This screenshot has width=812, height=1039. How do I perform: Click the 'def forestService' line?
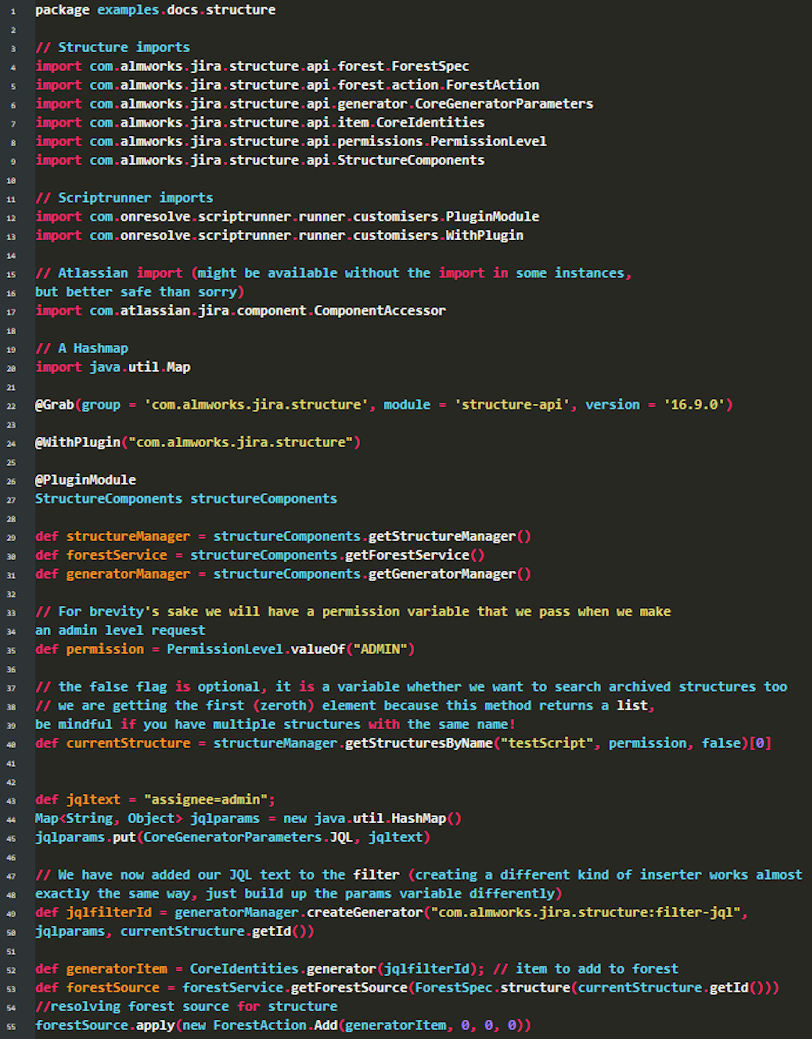click(x=260, y=555)
